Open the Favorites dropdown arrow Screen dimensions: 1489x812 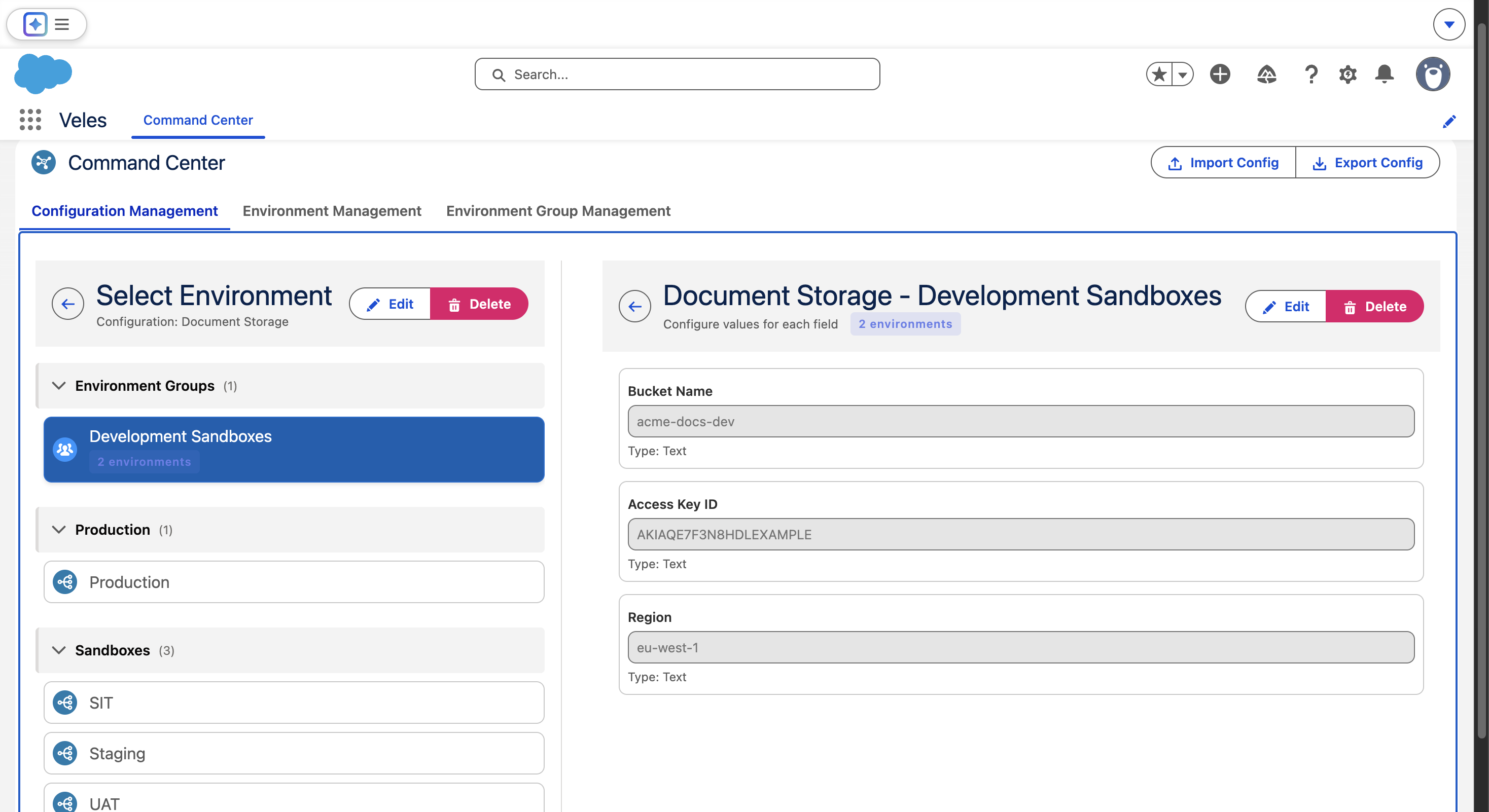pyautogui.click(x=1182, y=74)
